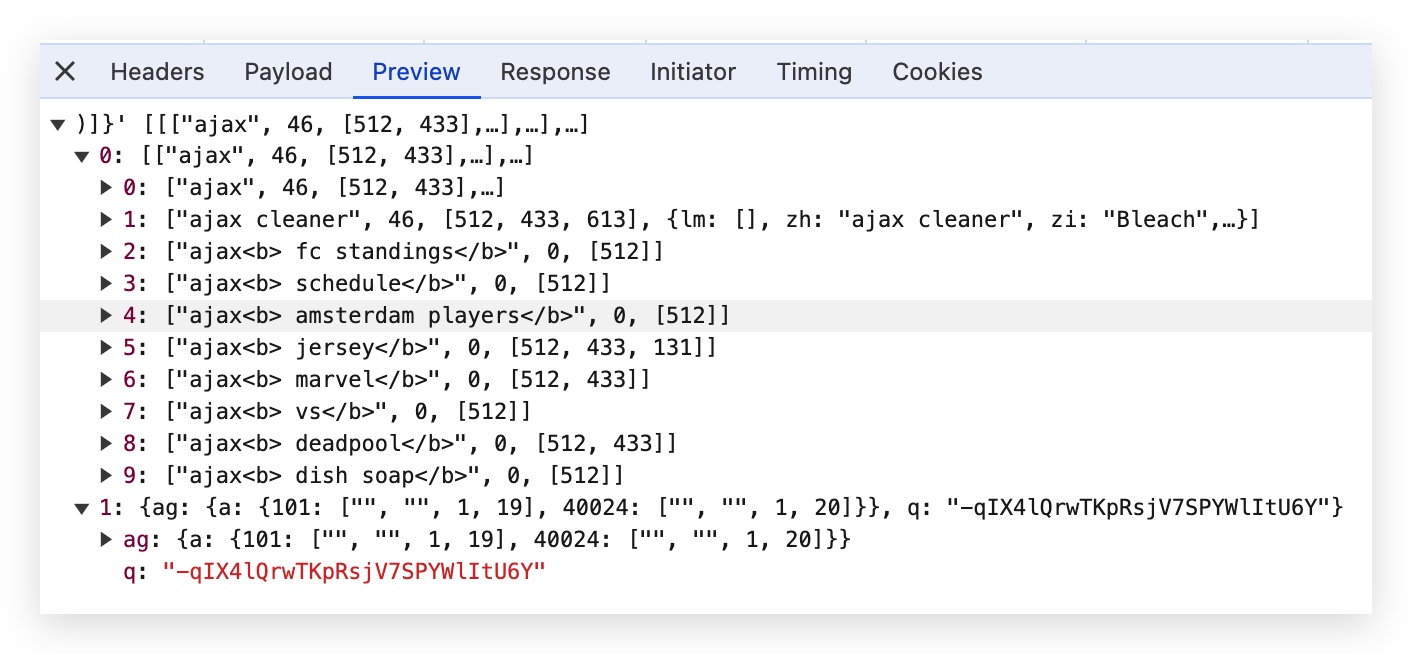Viewport: 1412px width, 654px height.
Task: Expand the "deadpool" entry arrow
Action: pyautogui.click(x=106, y=442)
